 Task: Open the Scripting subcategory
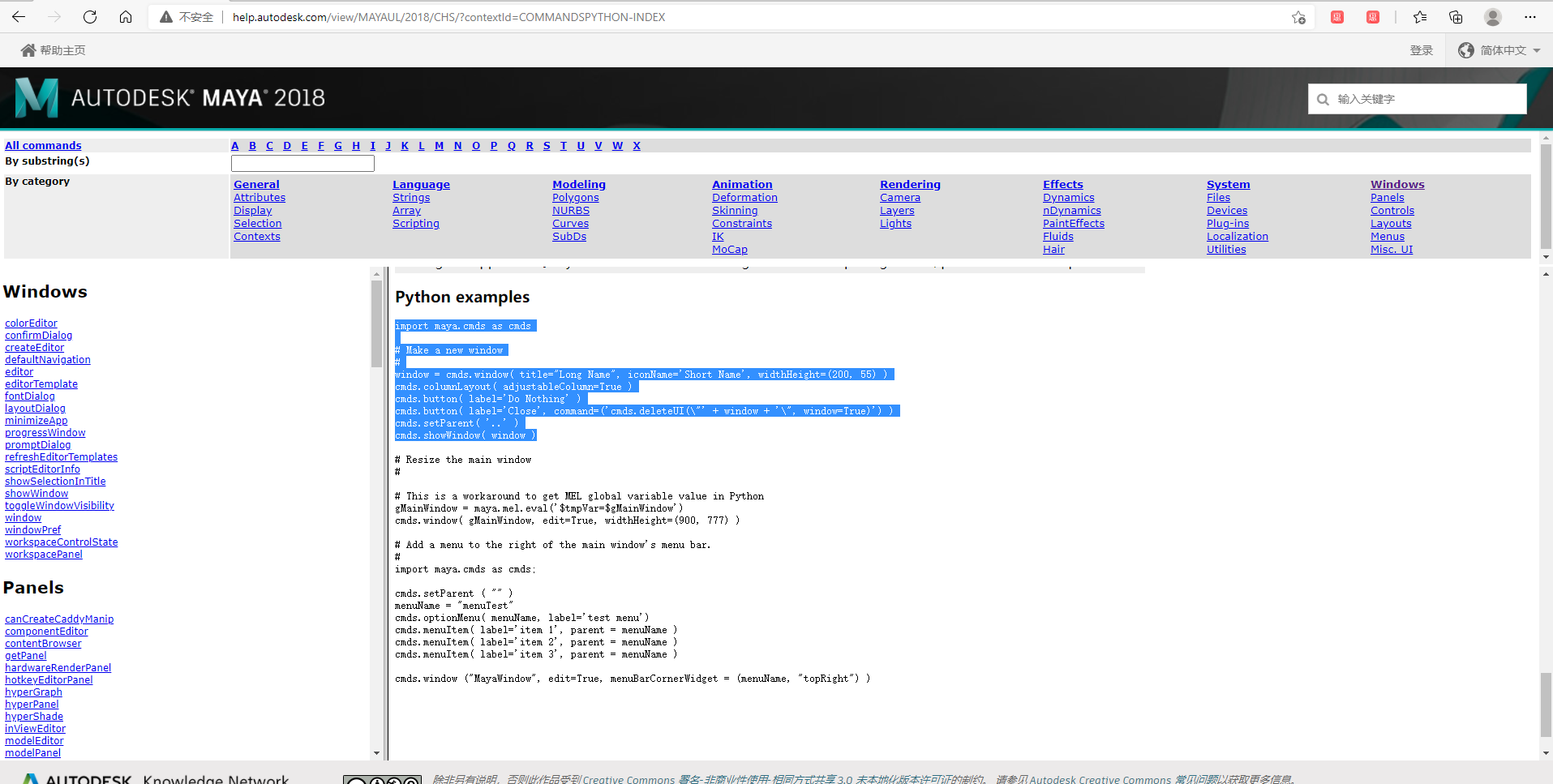(x=416, y=224)
